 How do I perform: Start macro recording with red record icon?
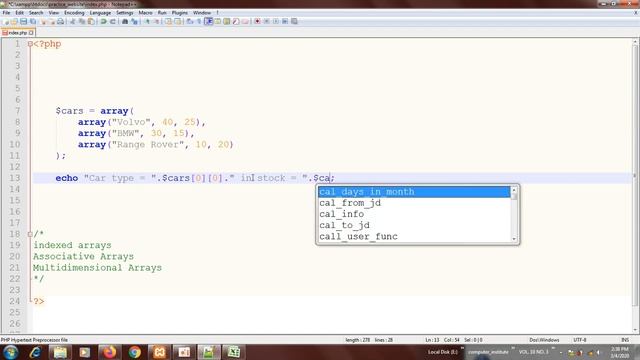257,21
